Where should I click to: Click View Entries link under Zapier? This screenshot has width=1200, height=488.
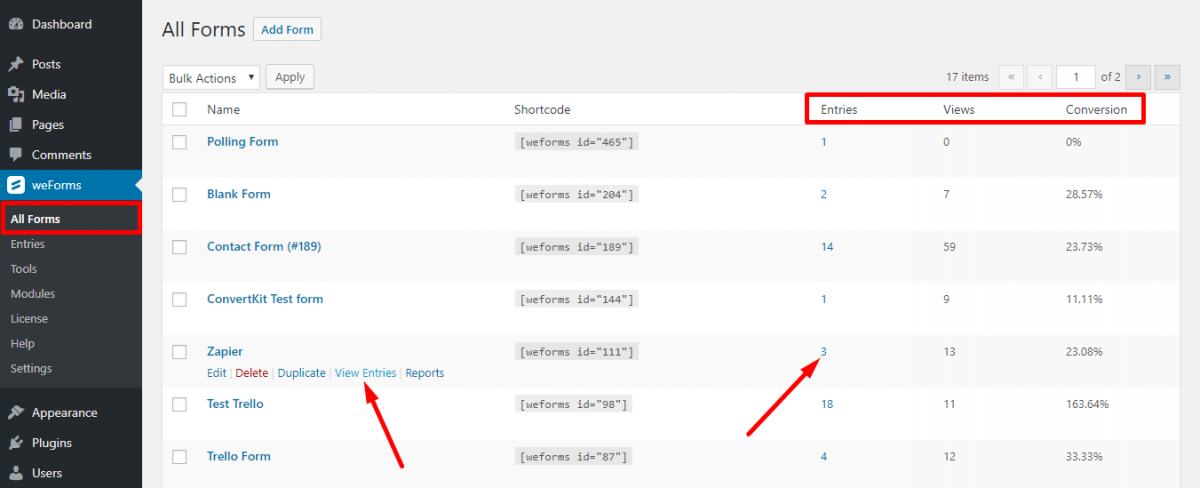[x=365, y=373]
